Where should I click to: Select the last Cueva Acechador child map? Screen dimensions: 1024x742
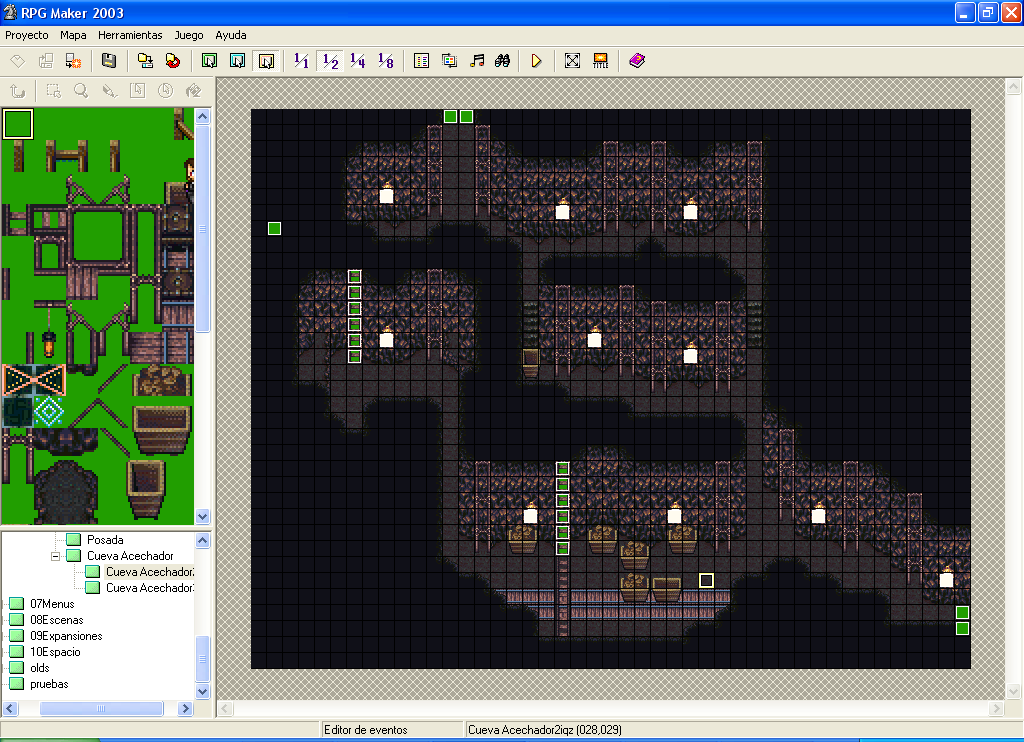click(x=150, y=588)
